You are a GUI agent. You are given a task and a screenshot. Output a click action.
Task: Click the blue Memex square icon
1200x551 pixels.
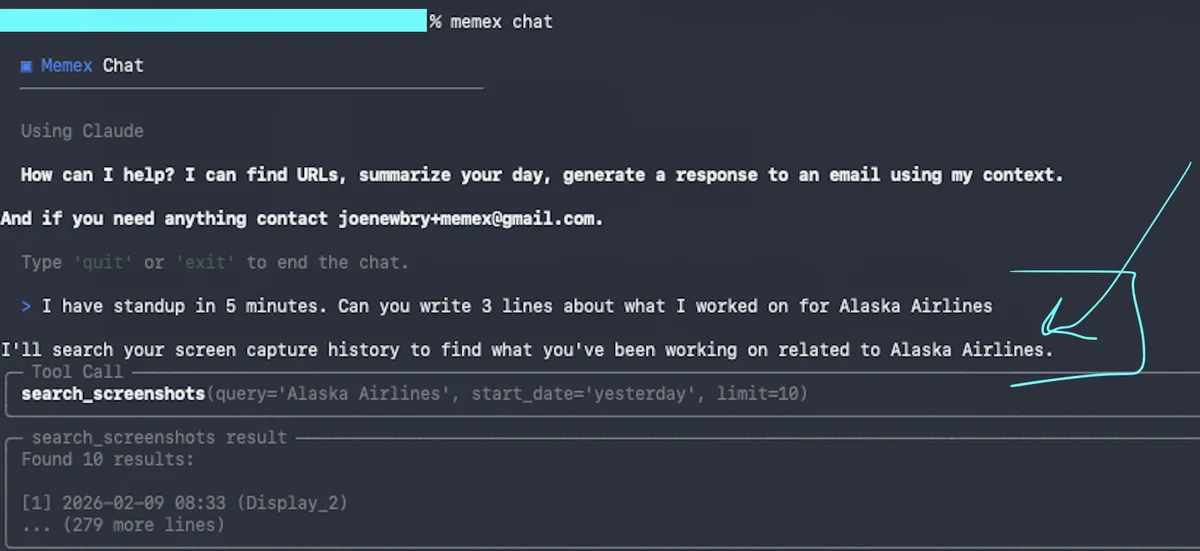click(x=26, y=66)
